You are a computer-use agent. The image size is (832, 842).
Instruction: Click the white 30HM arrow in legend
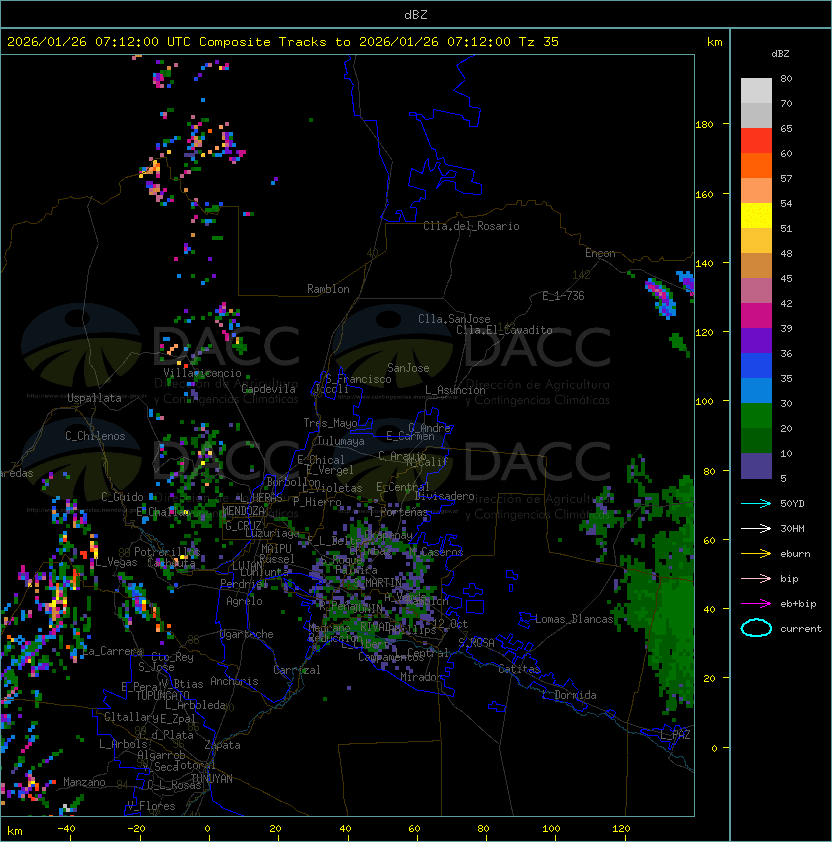pyautogui.click(x=756, y=528)
